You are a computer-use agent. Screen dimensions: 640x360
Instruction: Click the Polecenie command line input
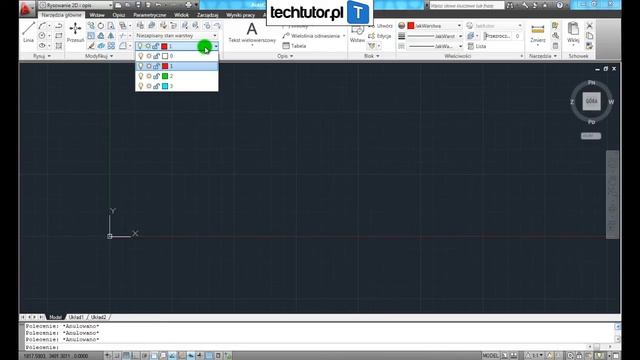click(307, 347)
